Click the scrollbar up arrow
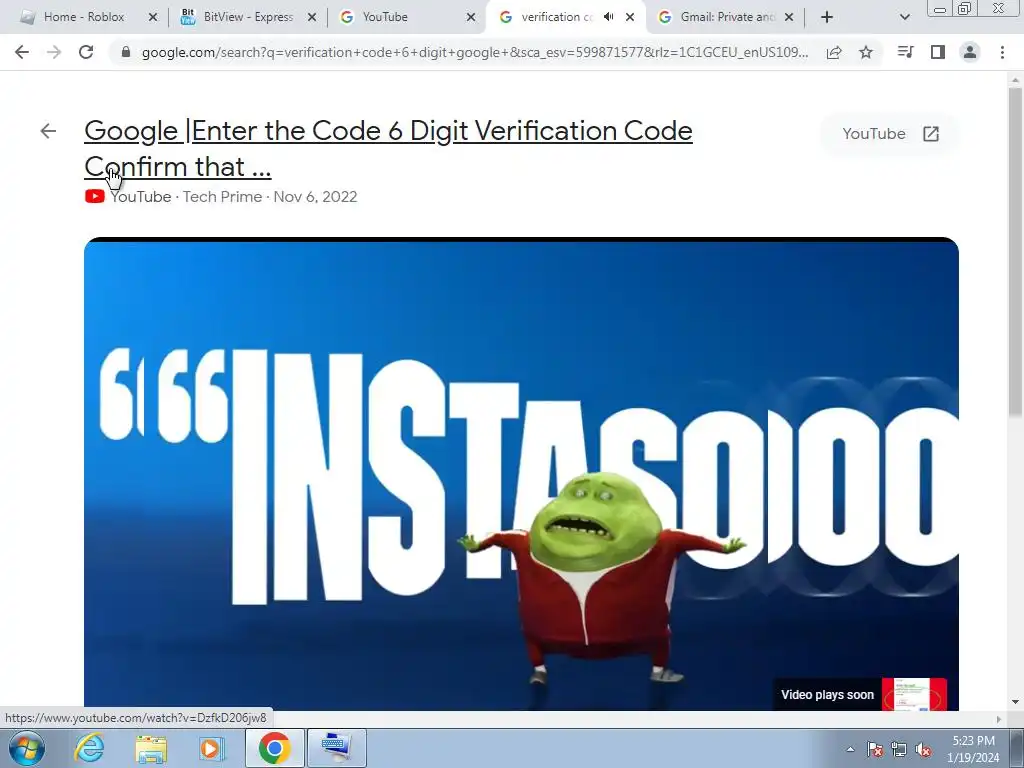Screen dimensions: 1024x768 [1015, 80]
